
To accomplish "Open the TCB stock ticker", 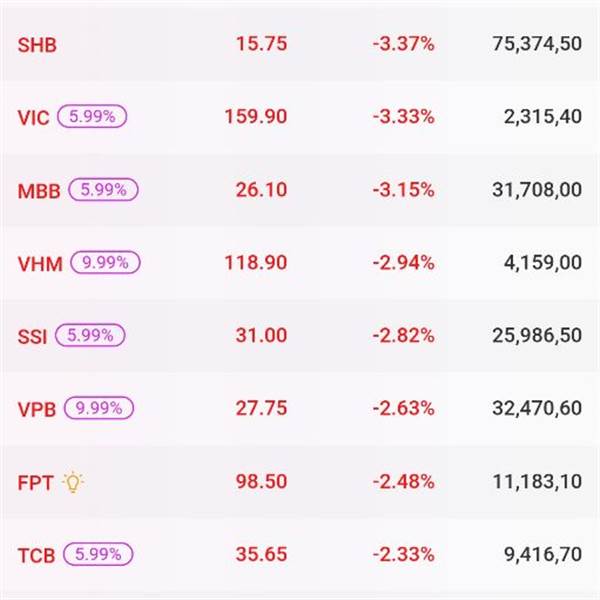I will (36, 555).
